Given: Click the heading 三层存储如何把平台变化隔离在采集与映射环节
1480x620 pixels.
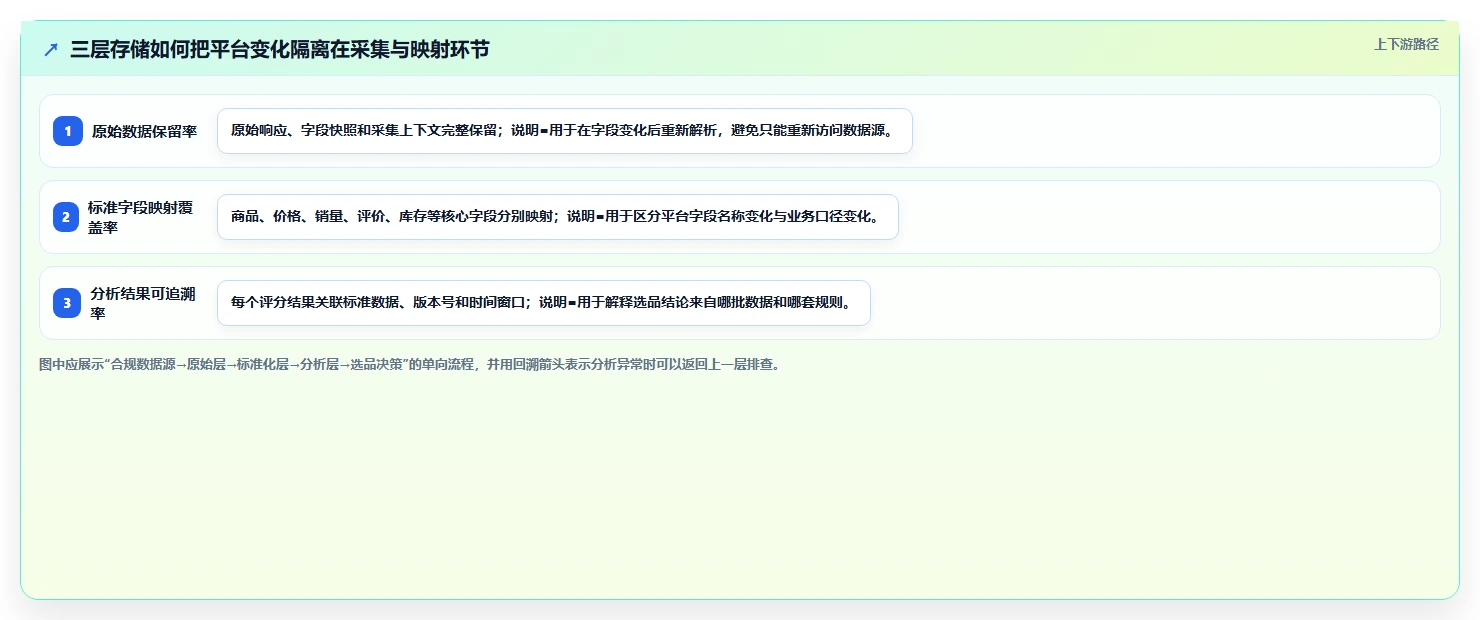Looking at the screenshot, I should click(x=280, y=49).
